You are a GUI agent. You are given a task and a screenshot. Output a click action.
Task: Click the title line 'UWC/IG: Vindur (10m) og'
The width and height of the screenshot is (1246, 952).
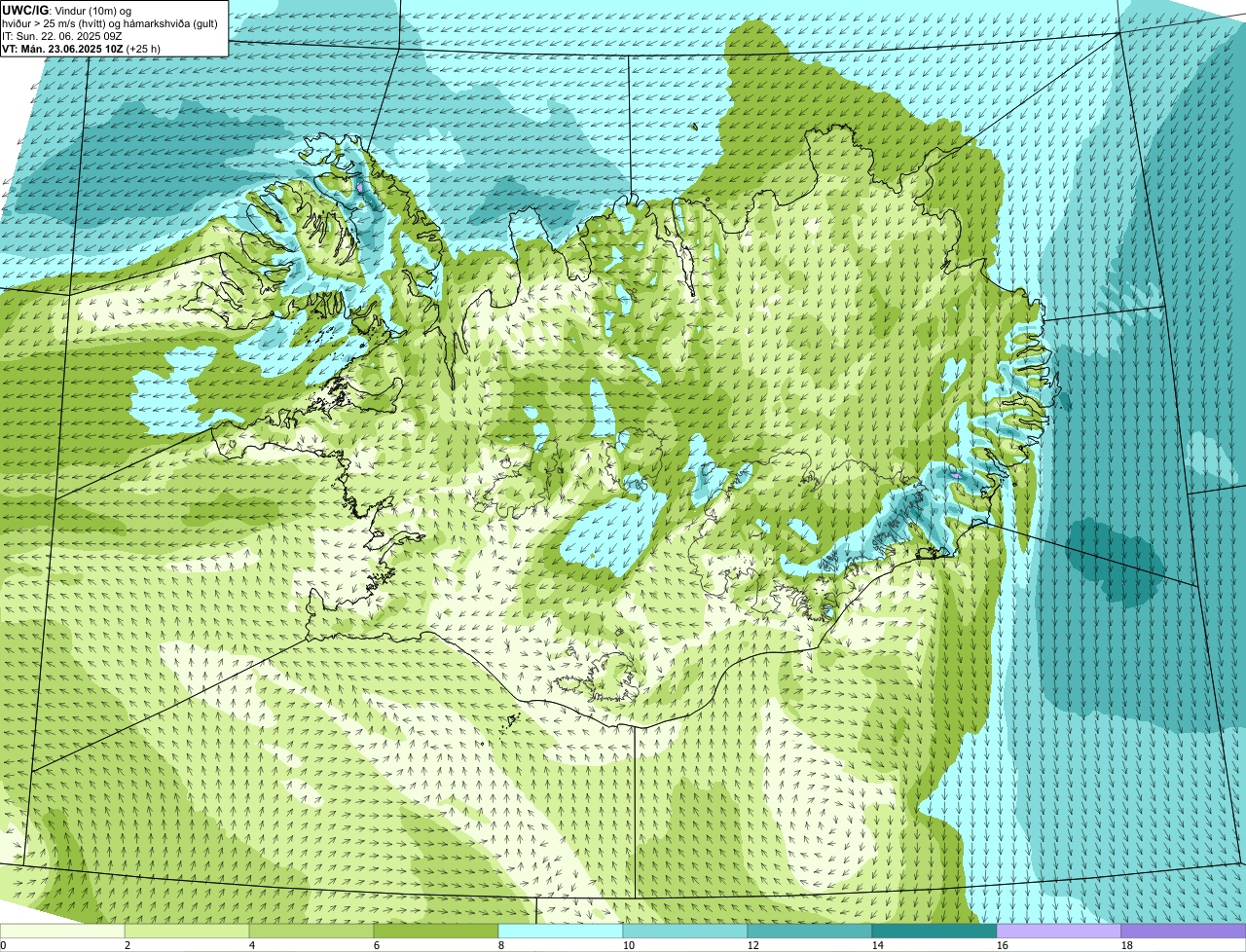point(66,10)
